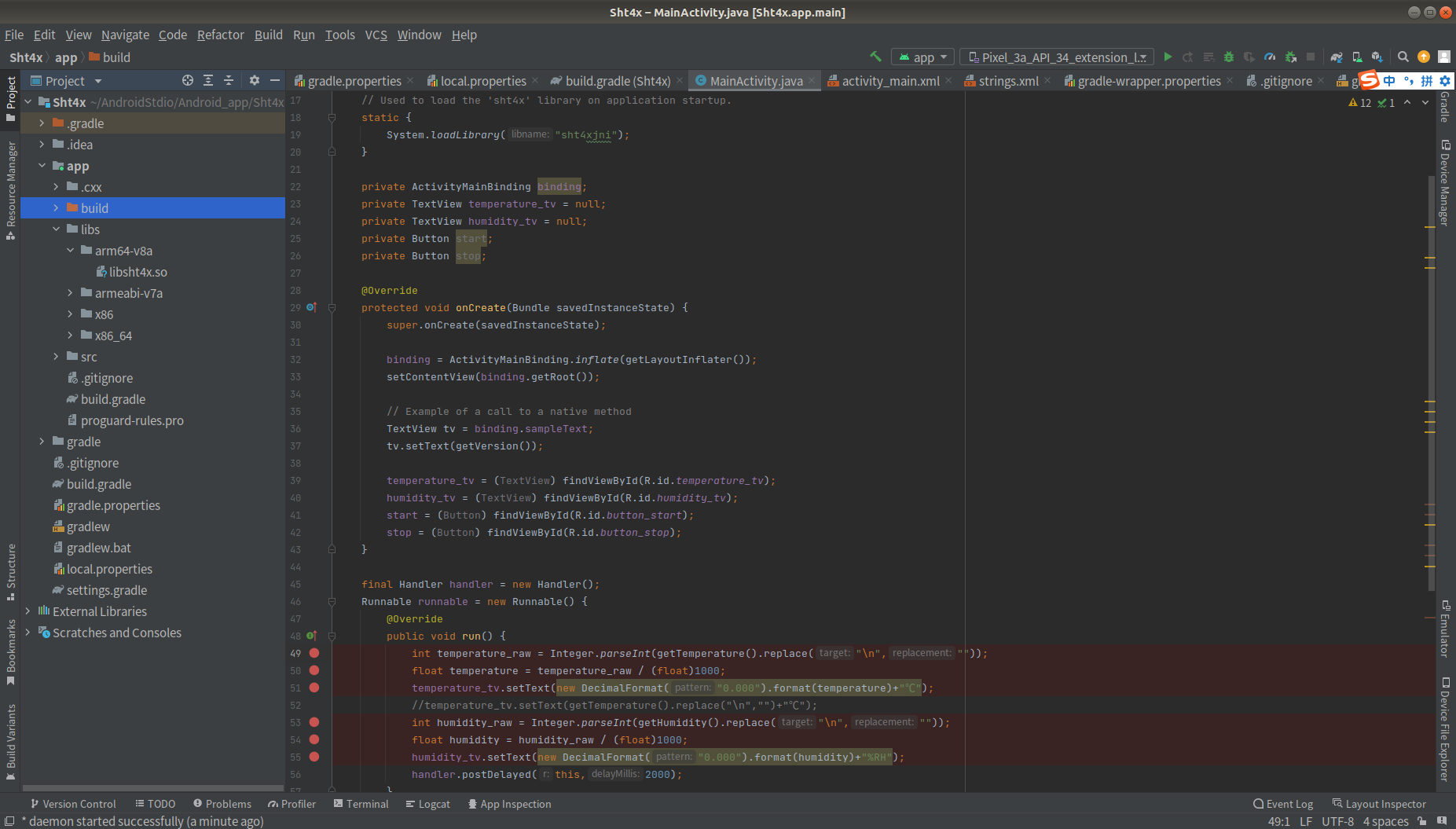The image size is (1456, 829).
Task: Open the app run configuration dropdown
Action: pyautogui.click(x=923, y=57)
